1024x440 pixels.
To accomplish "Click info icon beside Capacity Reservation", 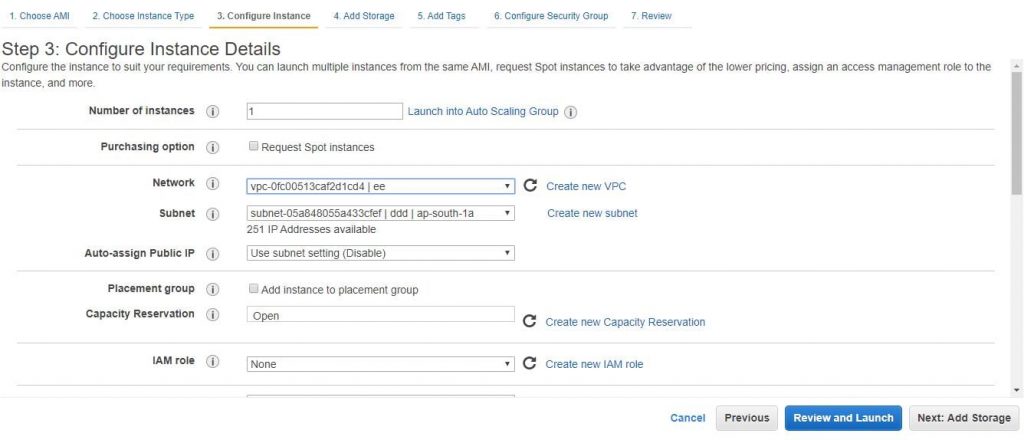I will tap(212, 315).
